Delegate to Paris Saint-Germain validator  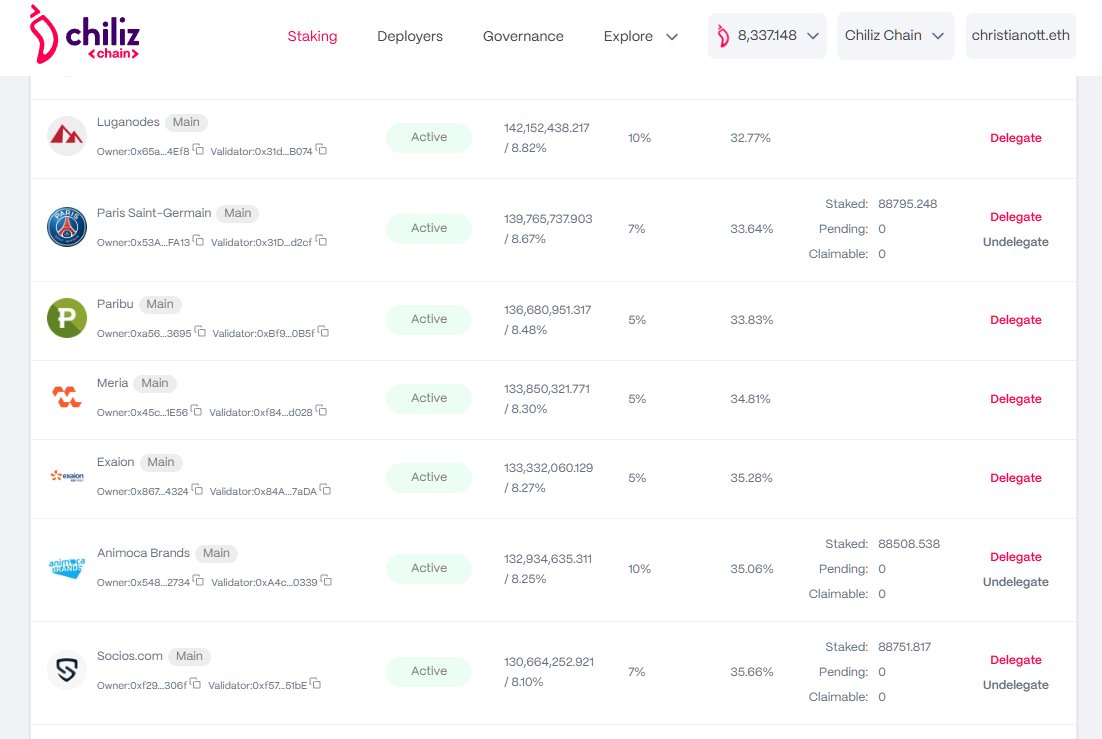(x=1016, y=217)
